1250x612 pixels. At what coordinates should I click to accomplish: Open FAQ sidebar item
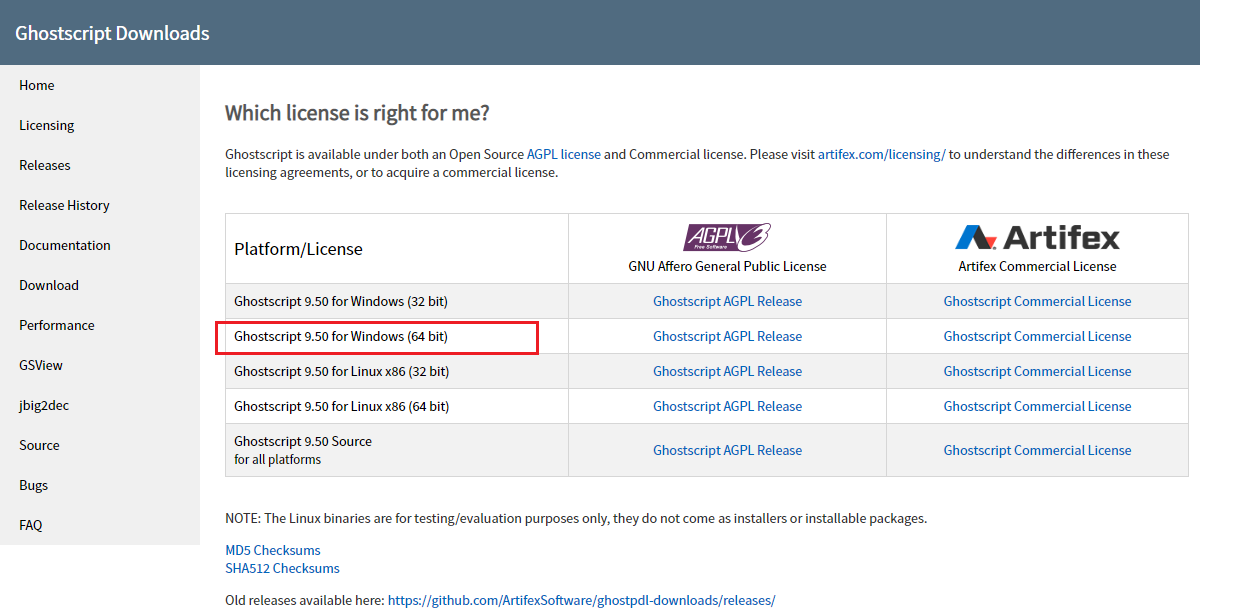pos(31,525)
